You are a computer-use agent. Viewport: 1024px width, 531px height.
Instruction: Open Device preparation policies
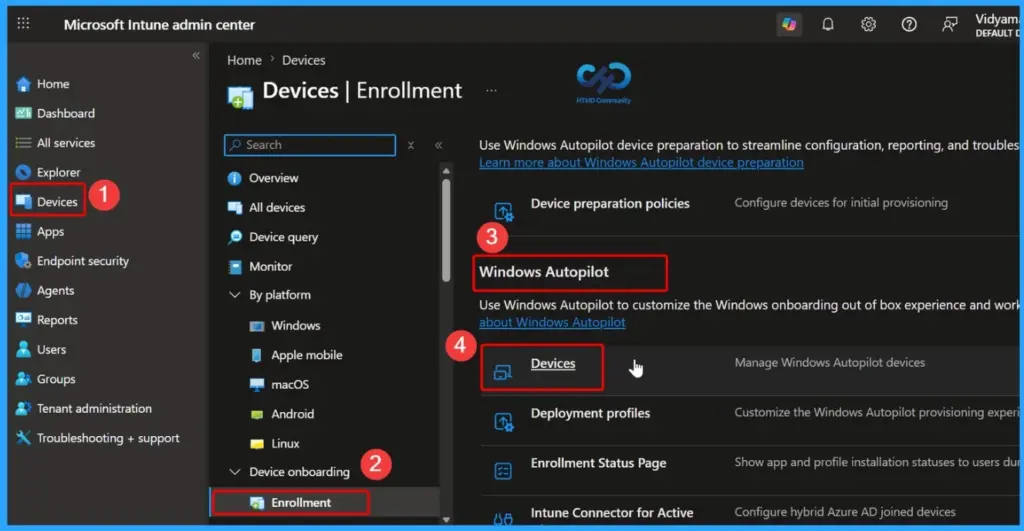[610, 204]
